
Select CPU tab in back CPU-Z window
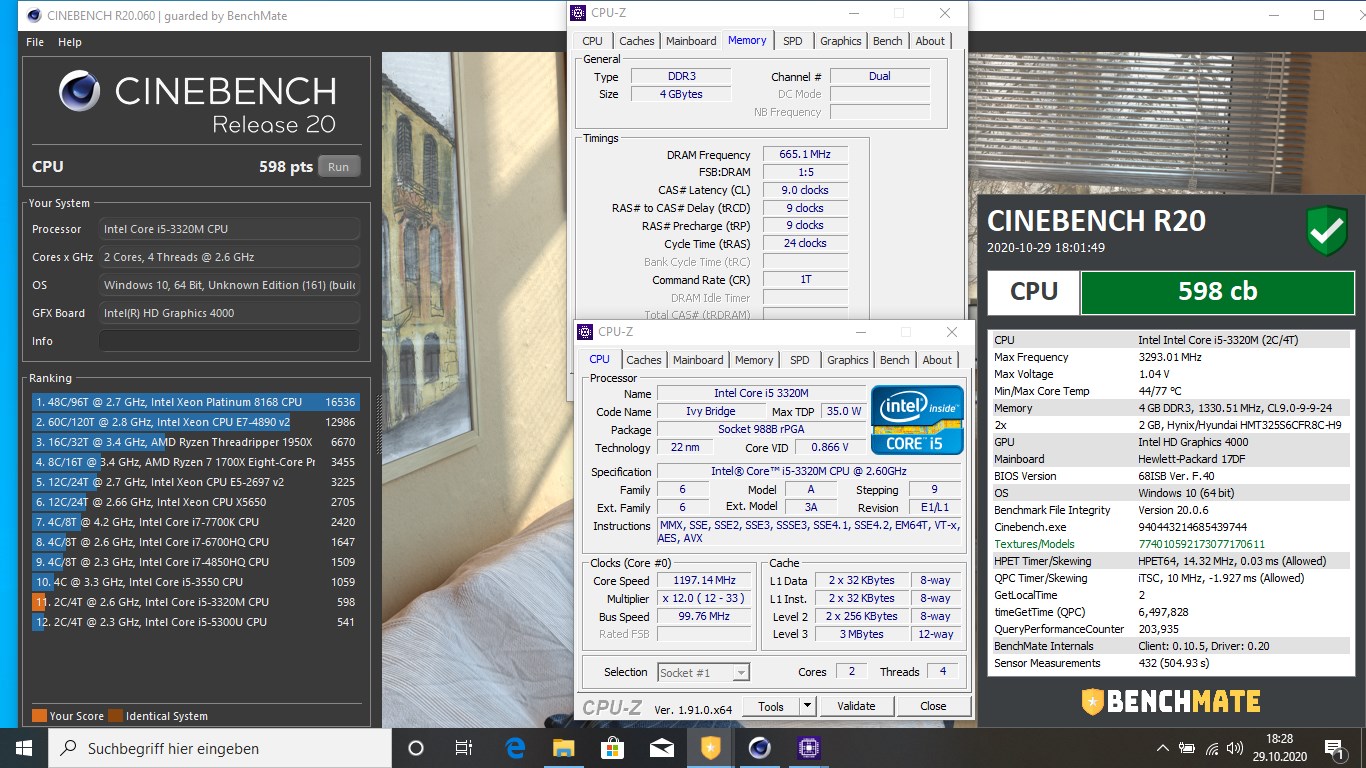pyautogui.click(x=593, y=41)
